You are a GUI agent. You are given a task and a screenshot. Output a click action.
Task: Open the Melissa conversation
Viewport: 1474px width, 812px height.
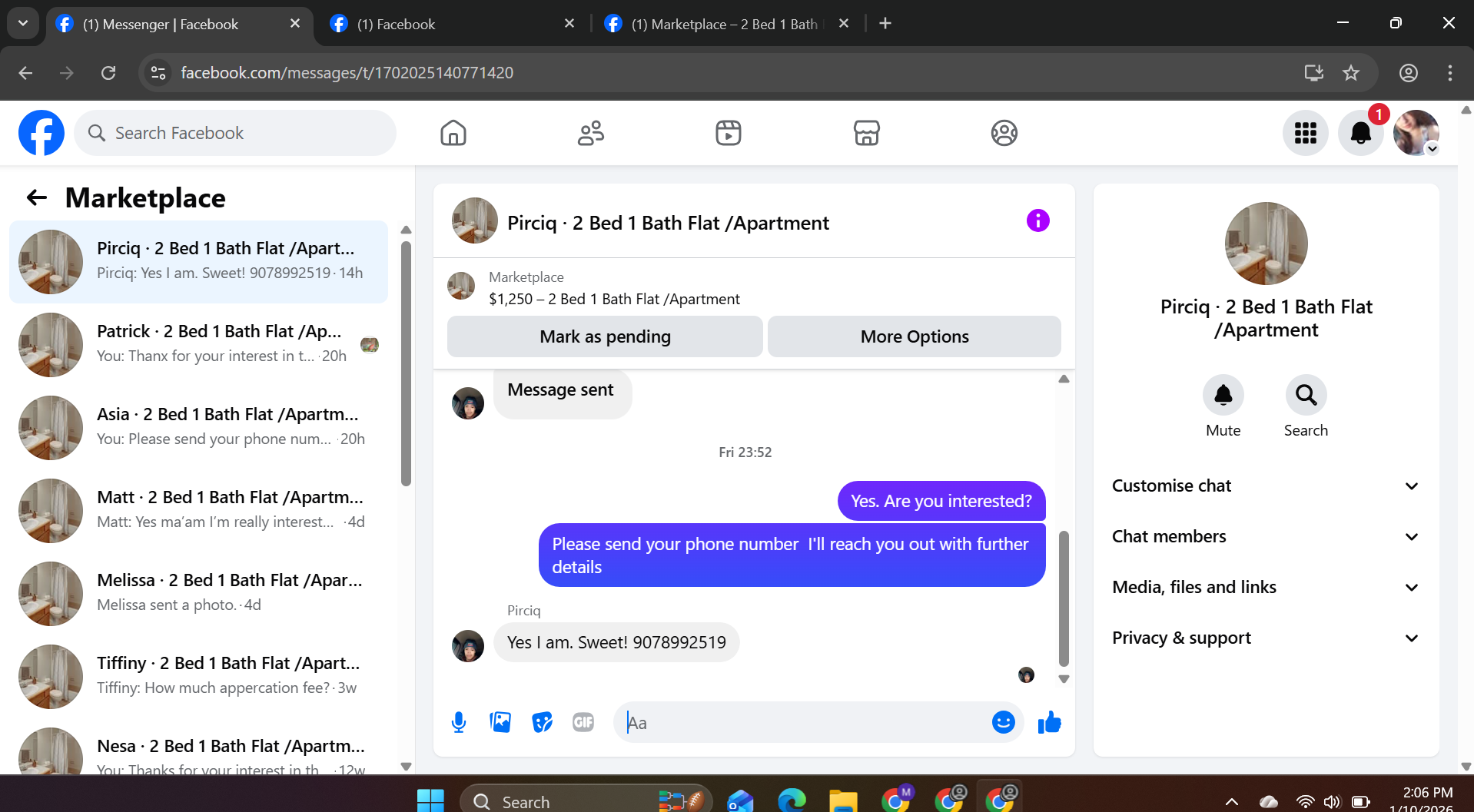point(198,594)
